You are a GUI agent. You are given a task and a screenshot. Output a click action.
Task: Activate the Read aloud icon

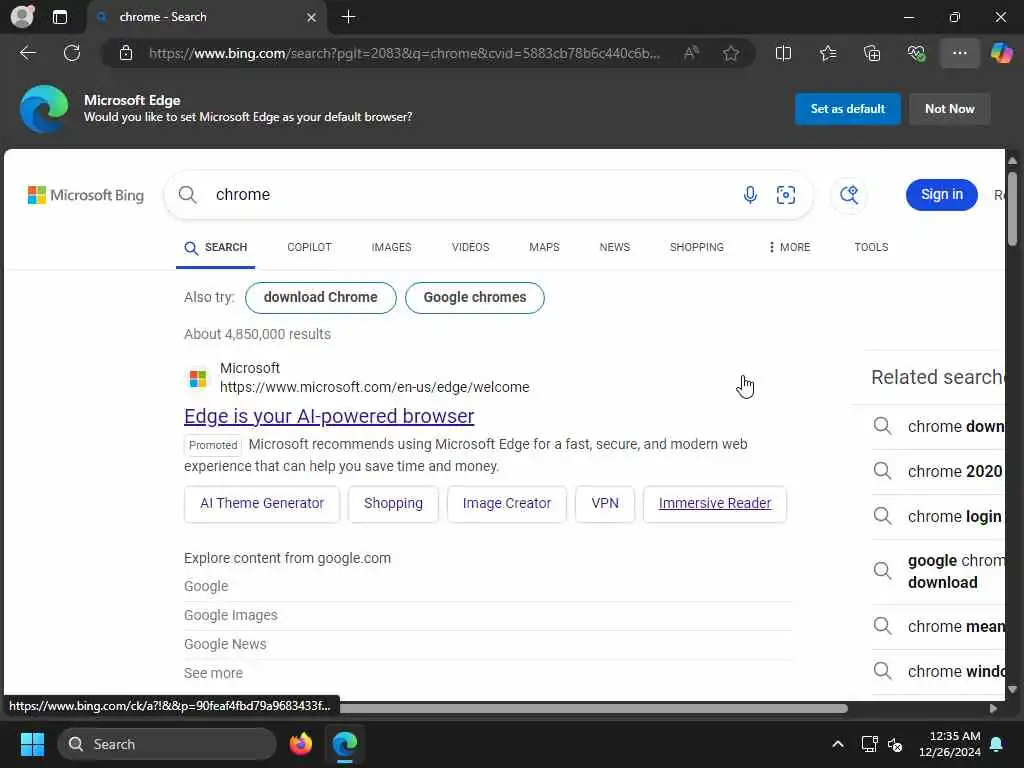[691, 53]
